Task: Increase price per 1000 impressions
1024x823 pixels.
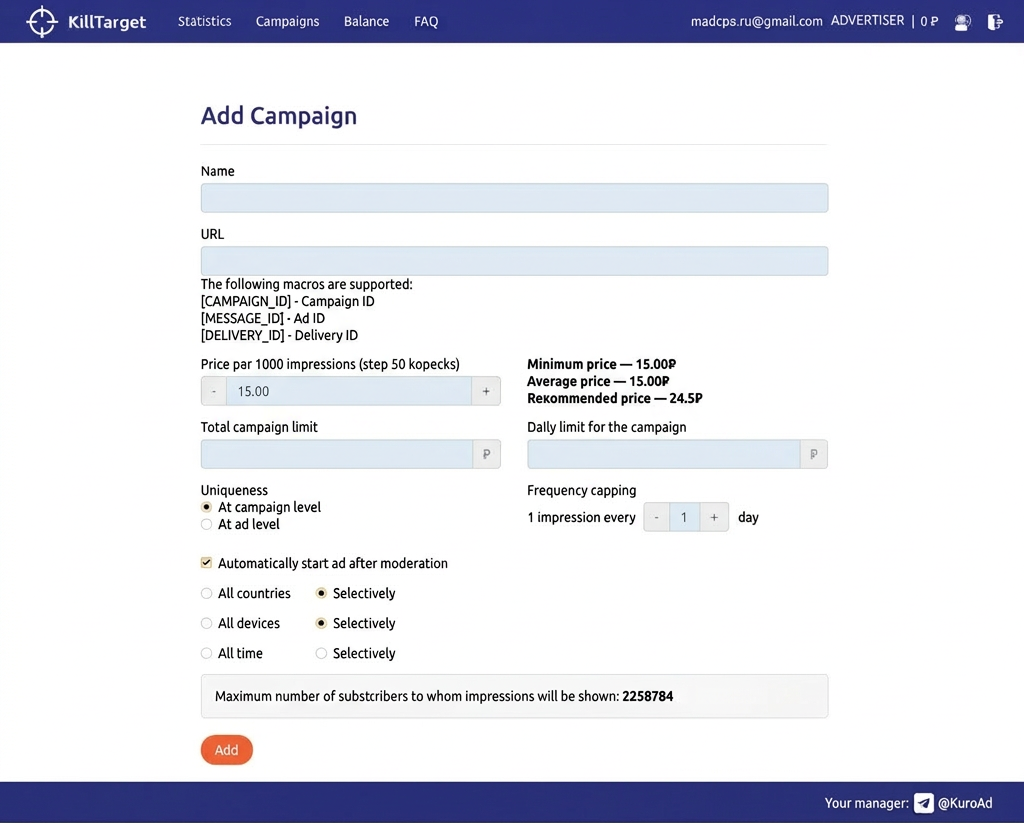Action: coord(486,391)
